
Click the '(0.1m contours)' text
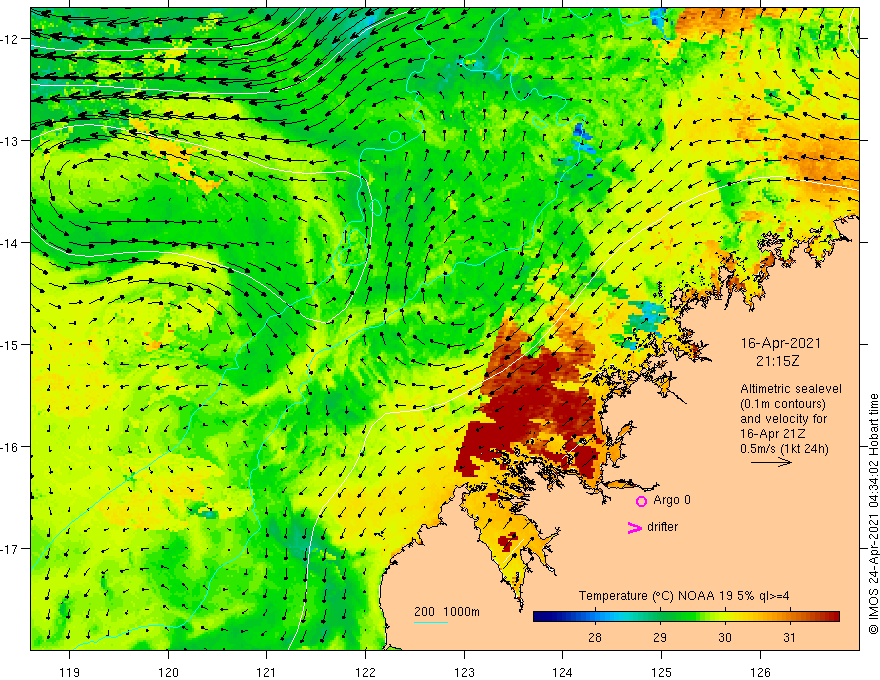pyautogui.click(x=783, y=404)
